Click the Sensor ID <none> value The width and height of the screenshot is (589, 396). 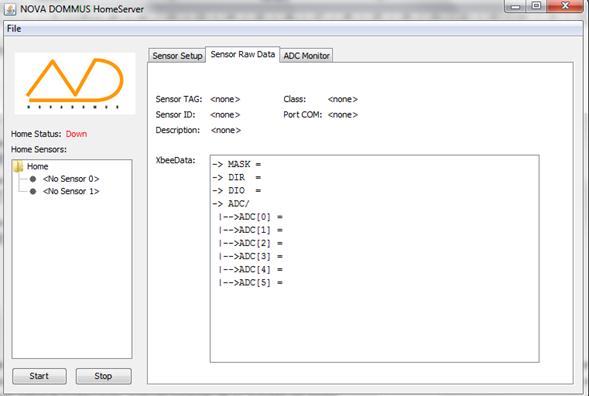(x=225, y=115)
